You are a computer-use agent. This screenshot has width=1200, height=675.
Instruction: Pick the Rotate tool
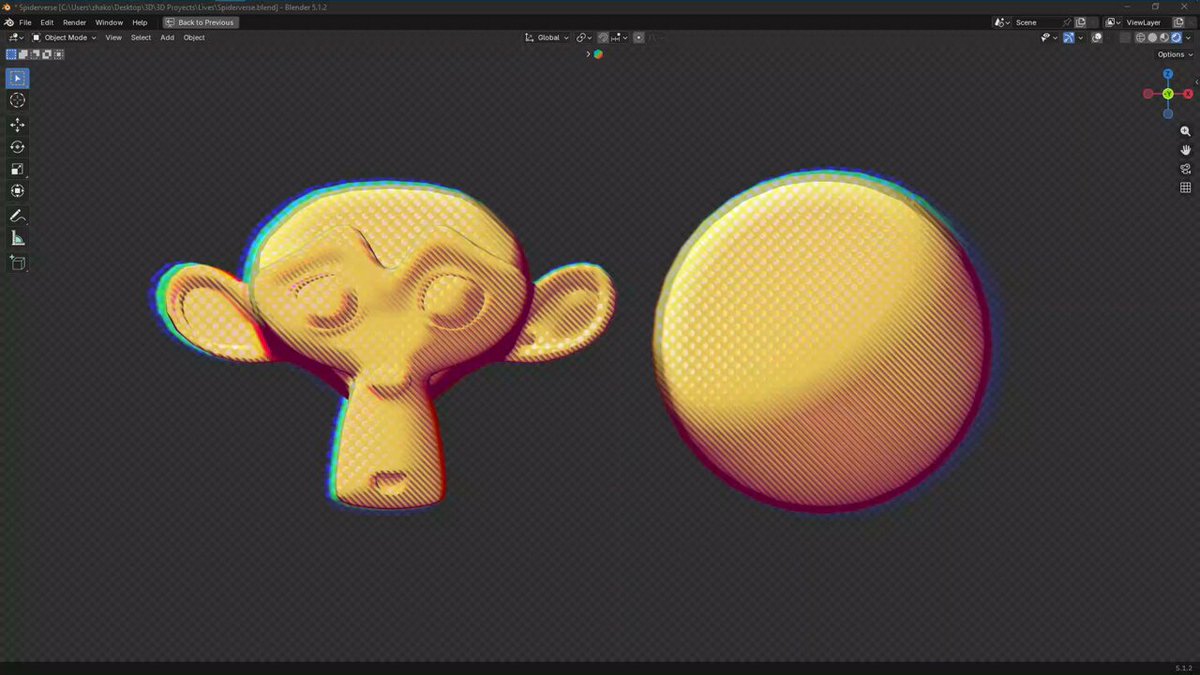click(17, 147)
